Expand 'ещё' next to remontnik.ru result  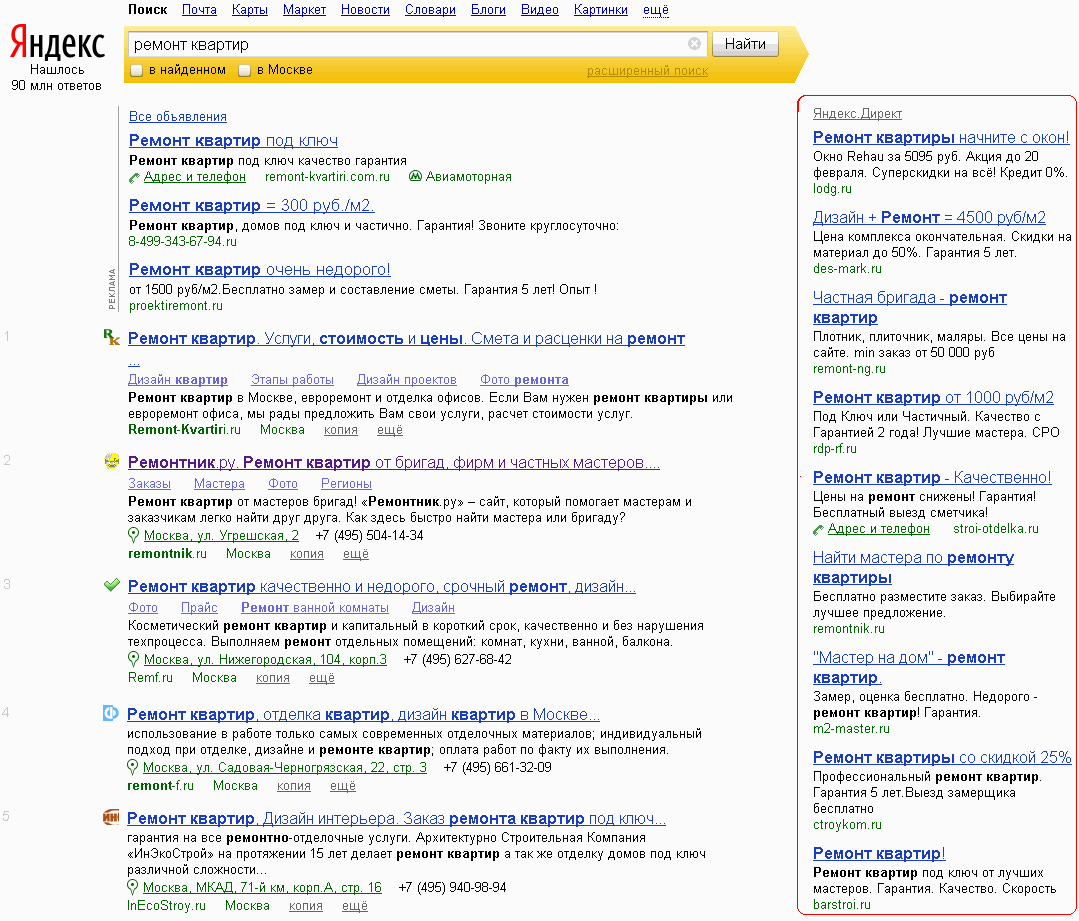pos(356,553)
